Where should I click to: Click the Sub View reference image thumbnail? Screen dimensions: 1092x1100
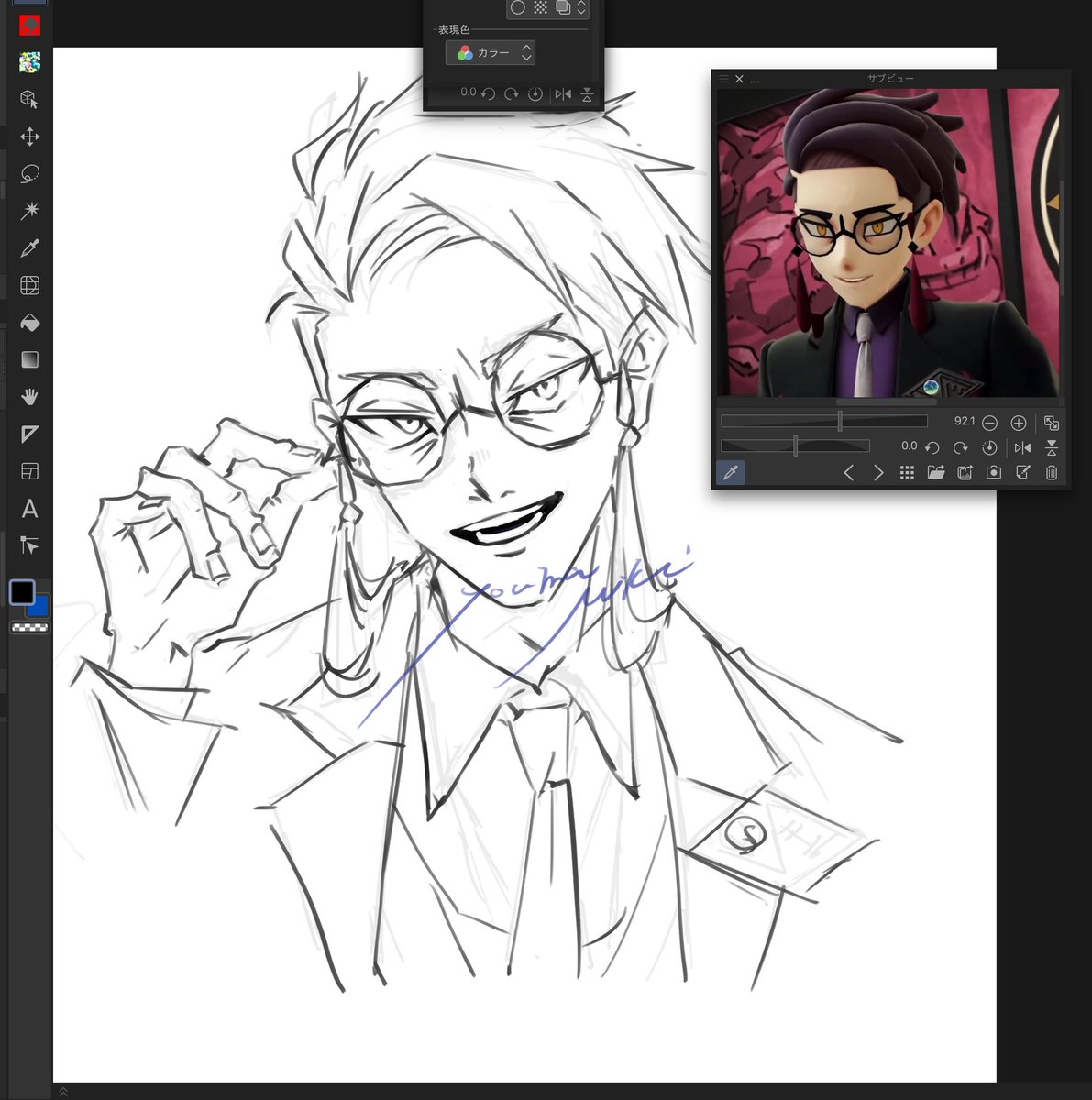click(x=888, y=243)
